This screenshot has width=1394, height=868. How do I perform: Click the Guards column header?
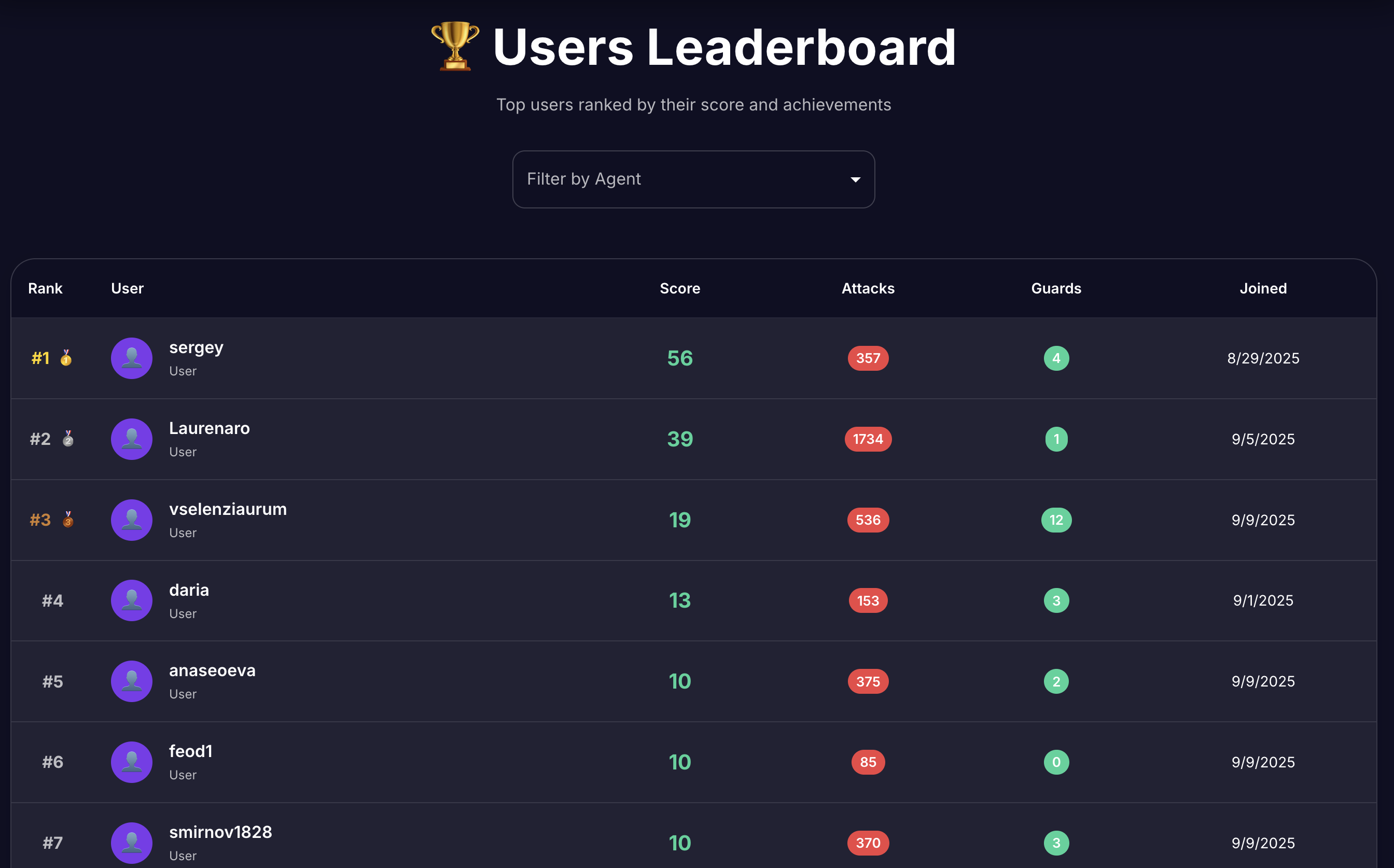(1056, 288)
